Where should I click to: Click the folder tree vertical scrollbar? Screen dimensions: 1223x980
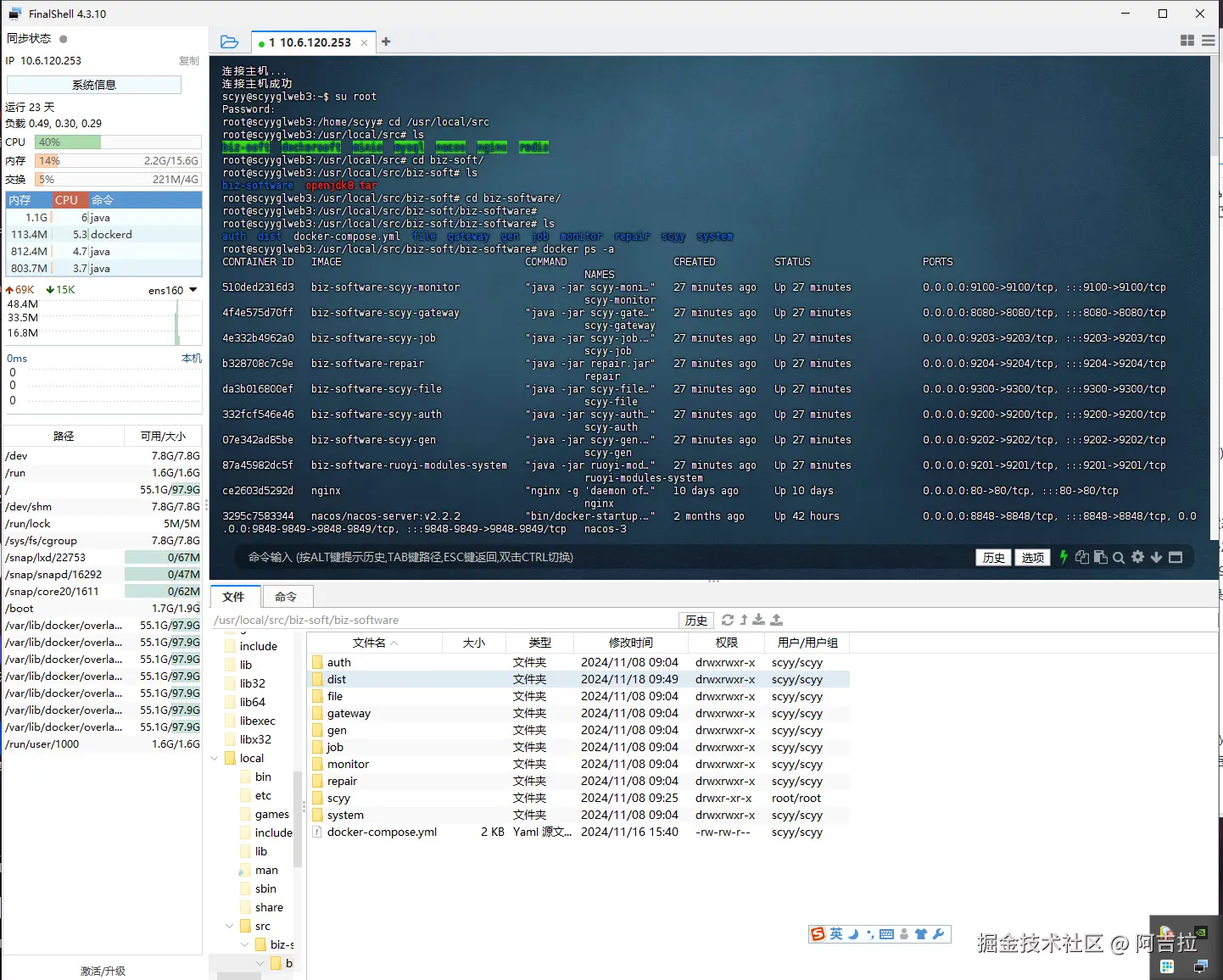[x=298, y=819]
